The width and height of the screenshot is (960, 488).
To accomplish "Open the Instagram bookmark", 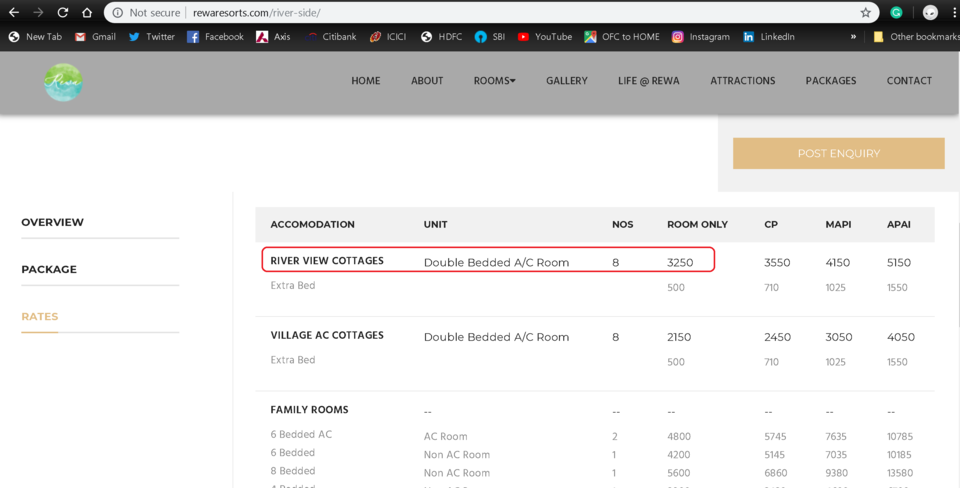I will tap(700, 37).
